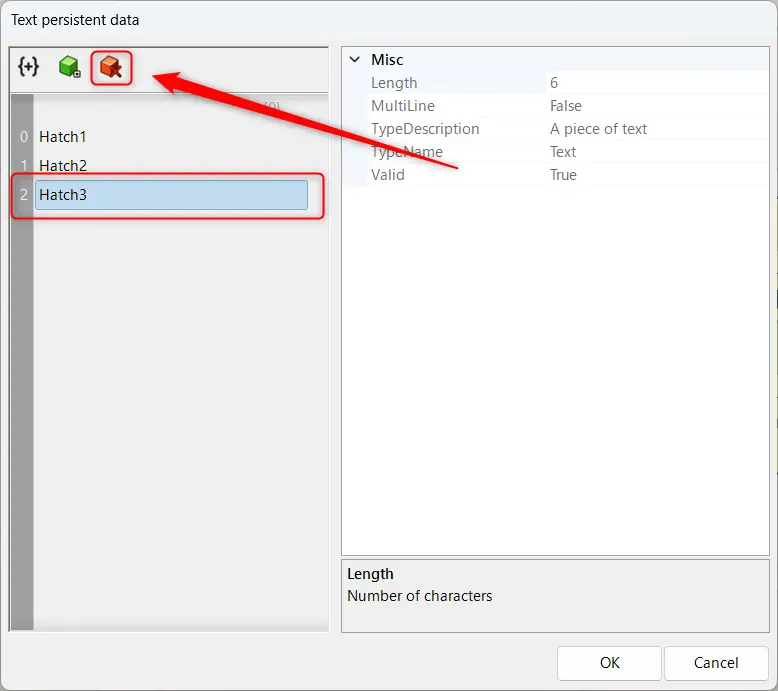Click the green cube add-item icon
The image size is (778, 691).
(x=69, y=67)
